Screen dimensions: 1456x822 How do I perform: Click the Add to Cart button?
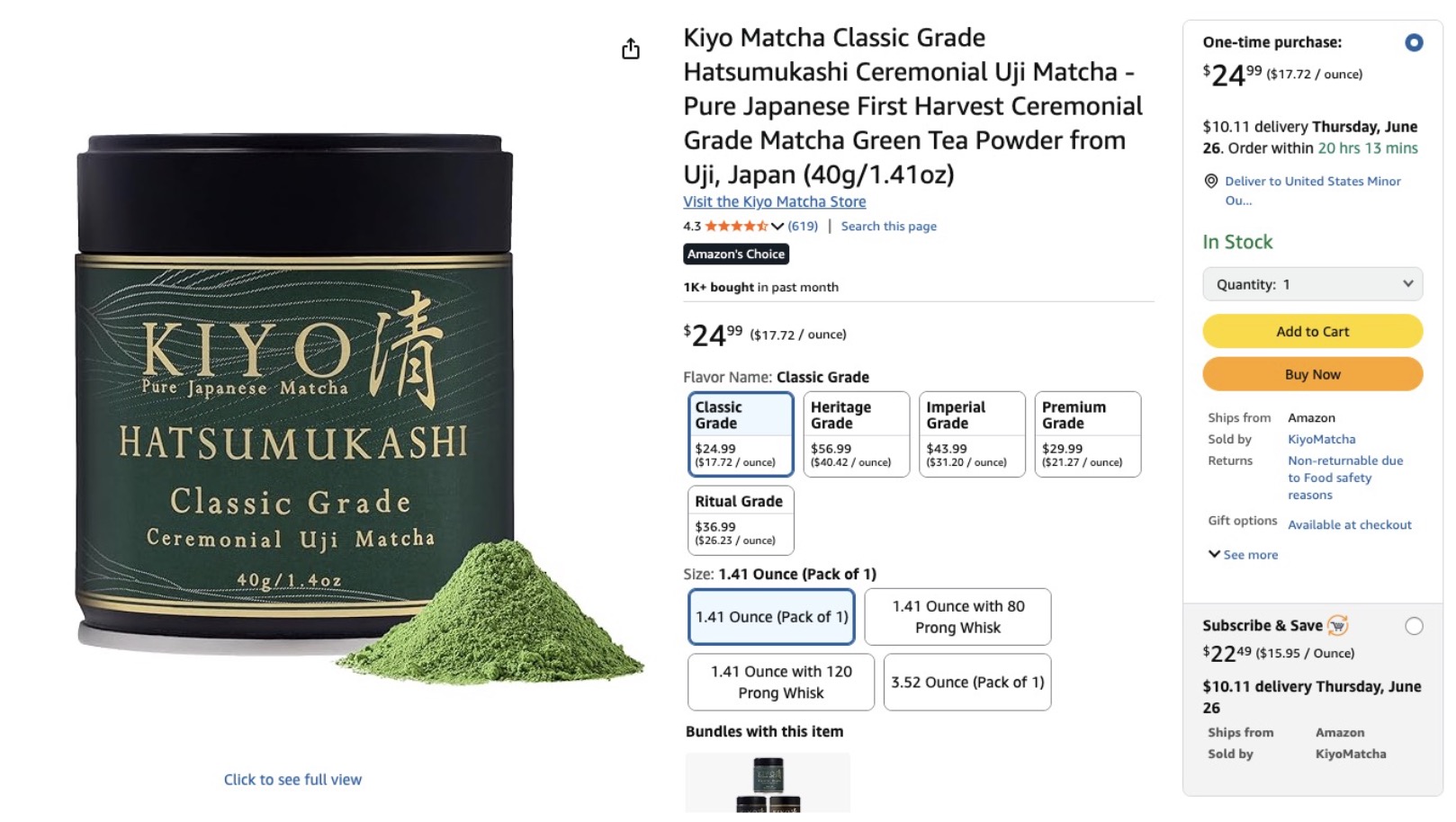click(1312, 331)
